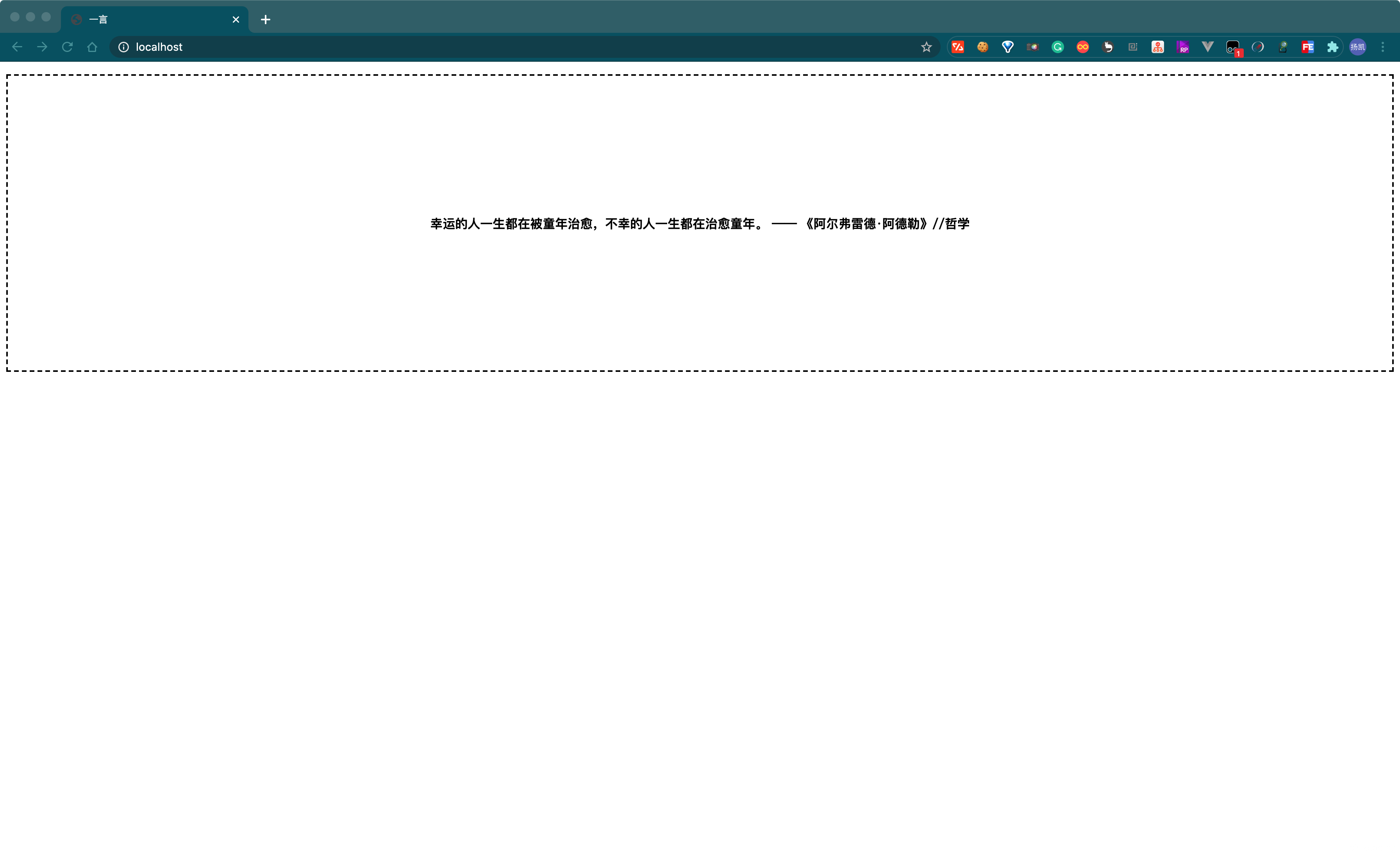Open the Chrome three-dot menu
Screen dimensions: 1400x857
pyautogui.click(x=1383, y=47)
